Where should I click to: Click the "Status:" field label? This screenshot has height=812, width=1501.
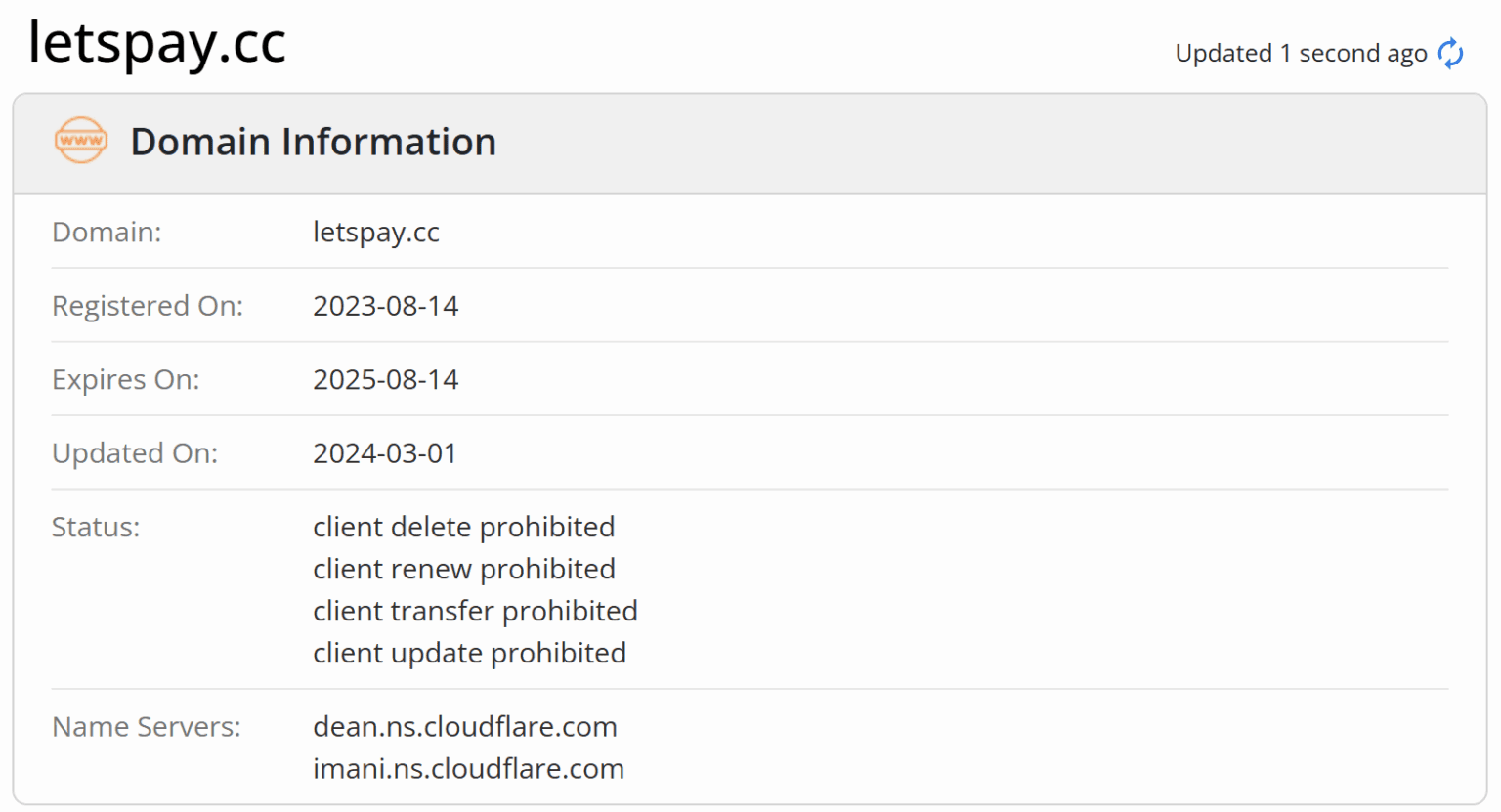click(96, 527)
